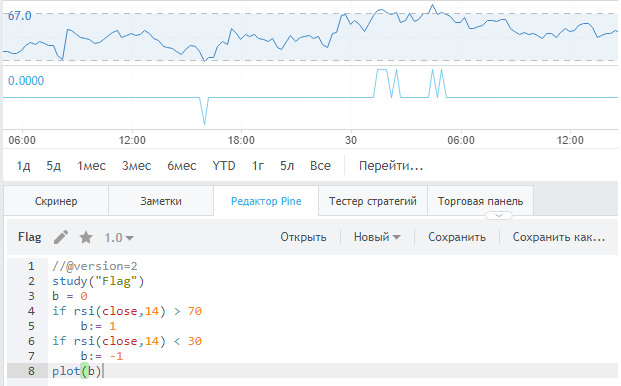
Task: Select the YTD time range
Action: (224, 165)
